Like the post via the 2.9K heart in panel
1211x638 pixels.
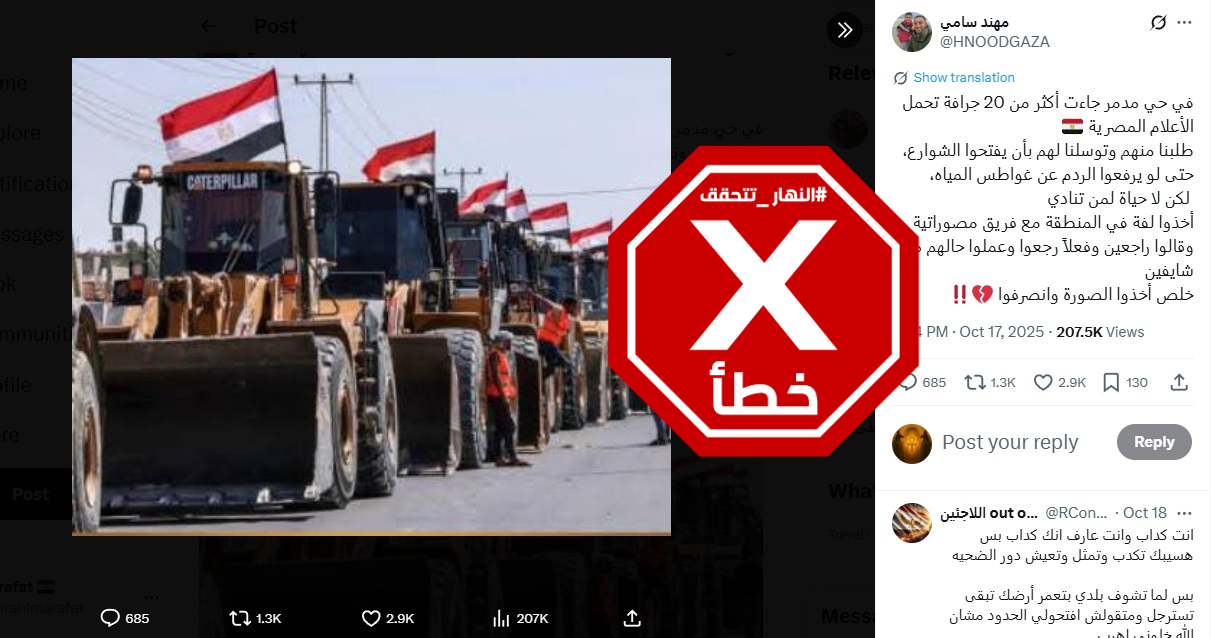click(x=1059, y=382)
